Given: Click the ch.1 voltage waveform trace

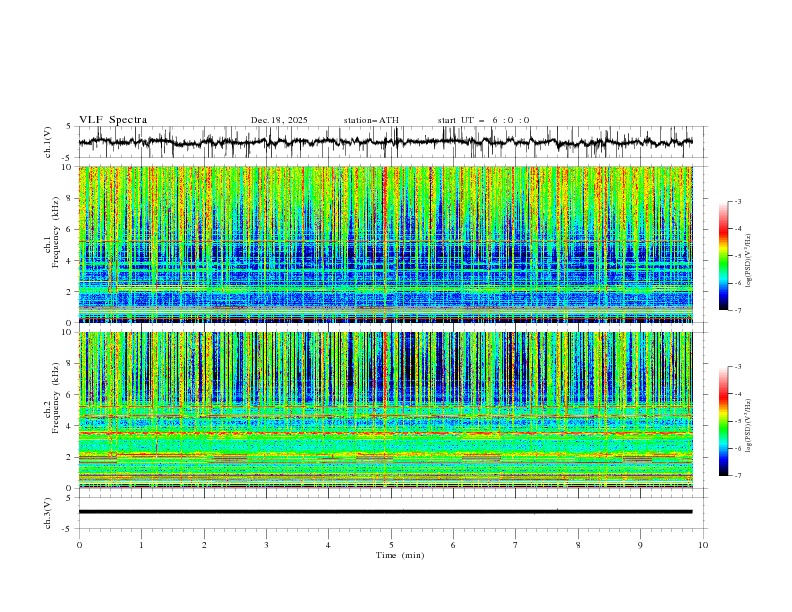Looking at the screenshot, I should (x=385, y=142).
